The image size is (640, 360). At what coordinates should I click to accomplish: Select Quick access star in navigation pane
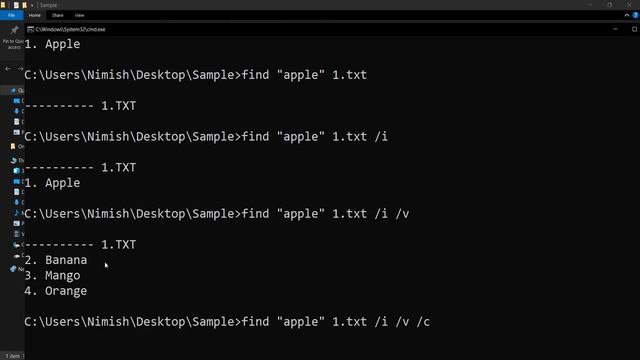click(x=13, y=90)
